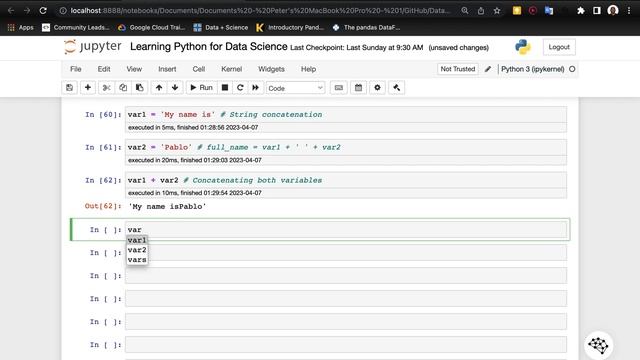This screenshot has height=360, width=640.
Task: Click the Python 3 (ipykernel) kernel name
Action: coord(532,69)
